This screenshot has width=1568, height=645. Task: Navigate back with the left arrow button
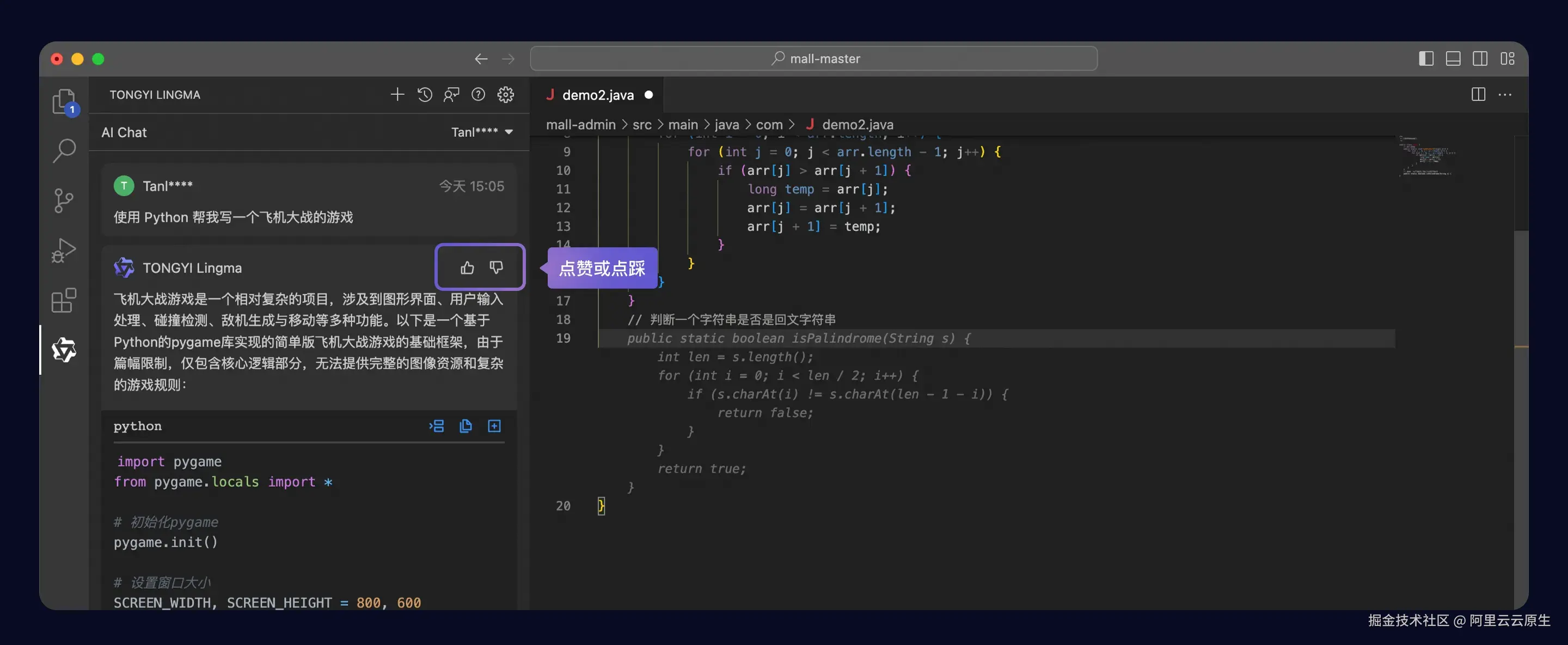[481, 58]
